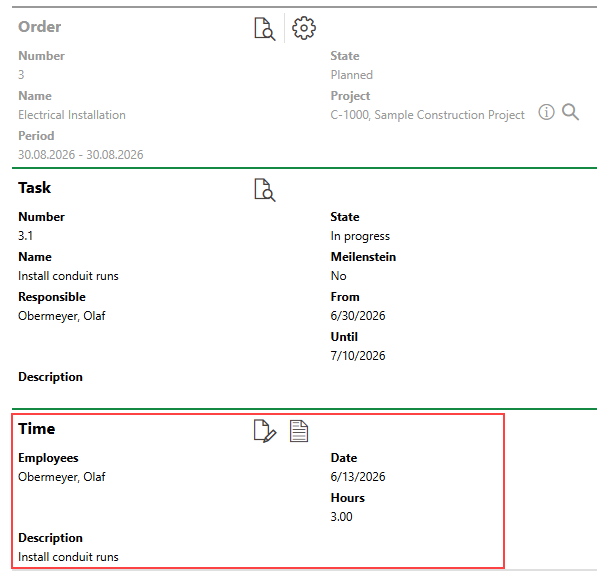The width and height of the screenshot is (597, 577).
Task: Open task details document-search icon
Action: click(265, 190)
